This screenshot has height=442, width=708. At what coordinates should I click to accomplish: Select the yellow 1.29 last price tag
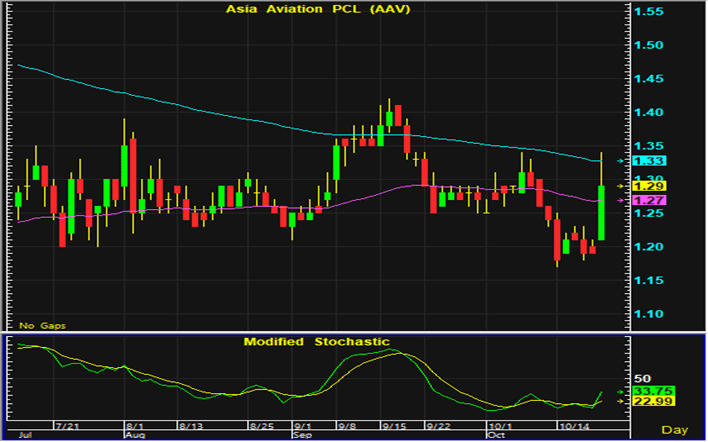(x=649, y=186)
